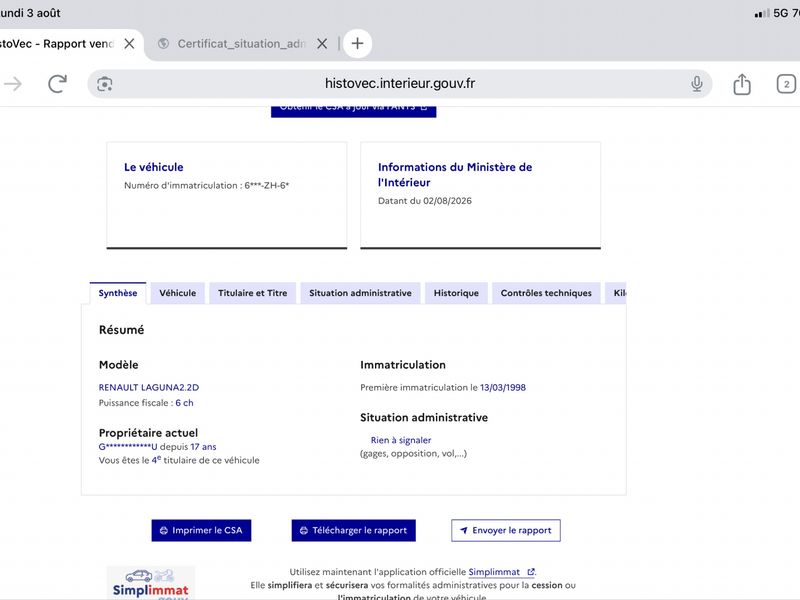The width and height of the screenshot is (800, 600).
Task: Click the Propriétaire actuel heading
Action: pyautogui.click(x=148, y=433)
